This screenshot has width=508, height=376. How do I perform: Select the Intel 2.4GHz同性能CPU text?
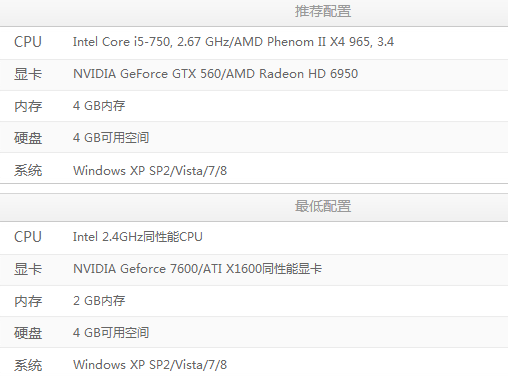pos(138,237)
